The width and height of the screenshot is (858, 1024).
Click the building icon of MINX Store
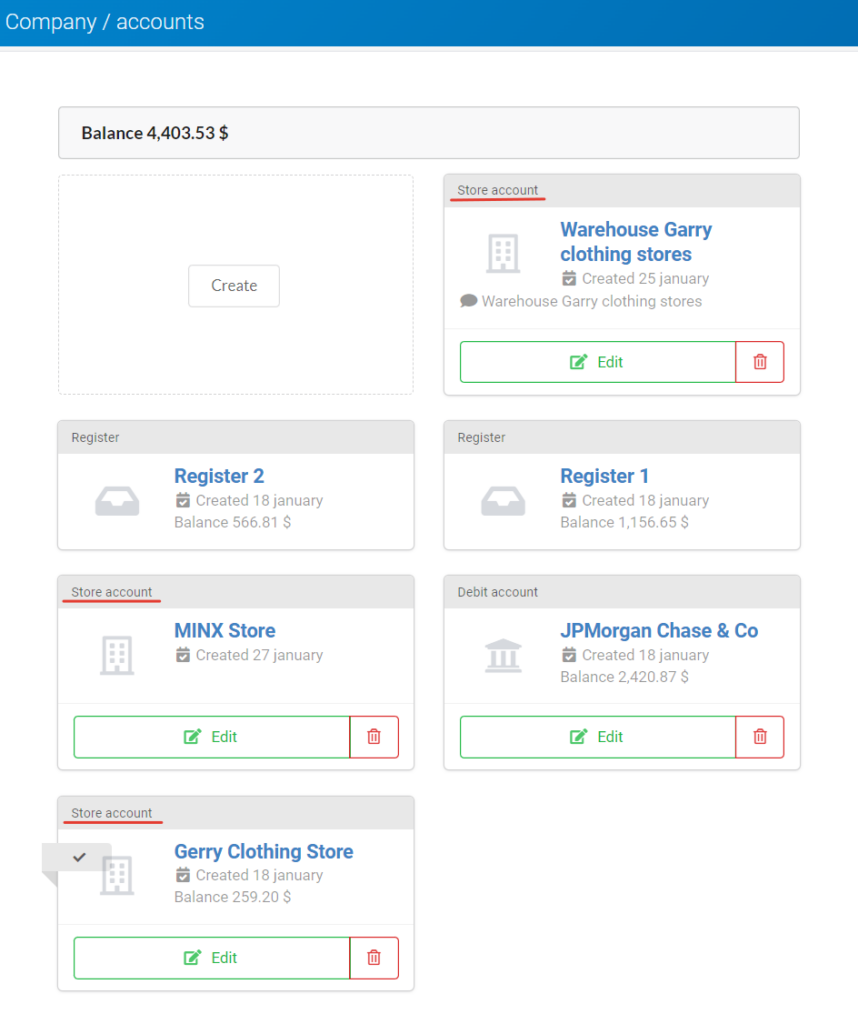click(x=117, y=655)
